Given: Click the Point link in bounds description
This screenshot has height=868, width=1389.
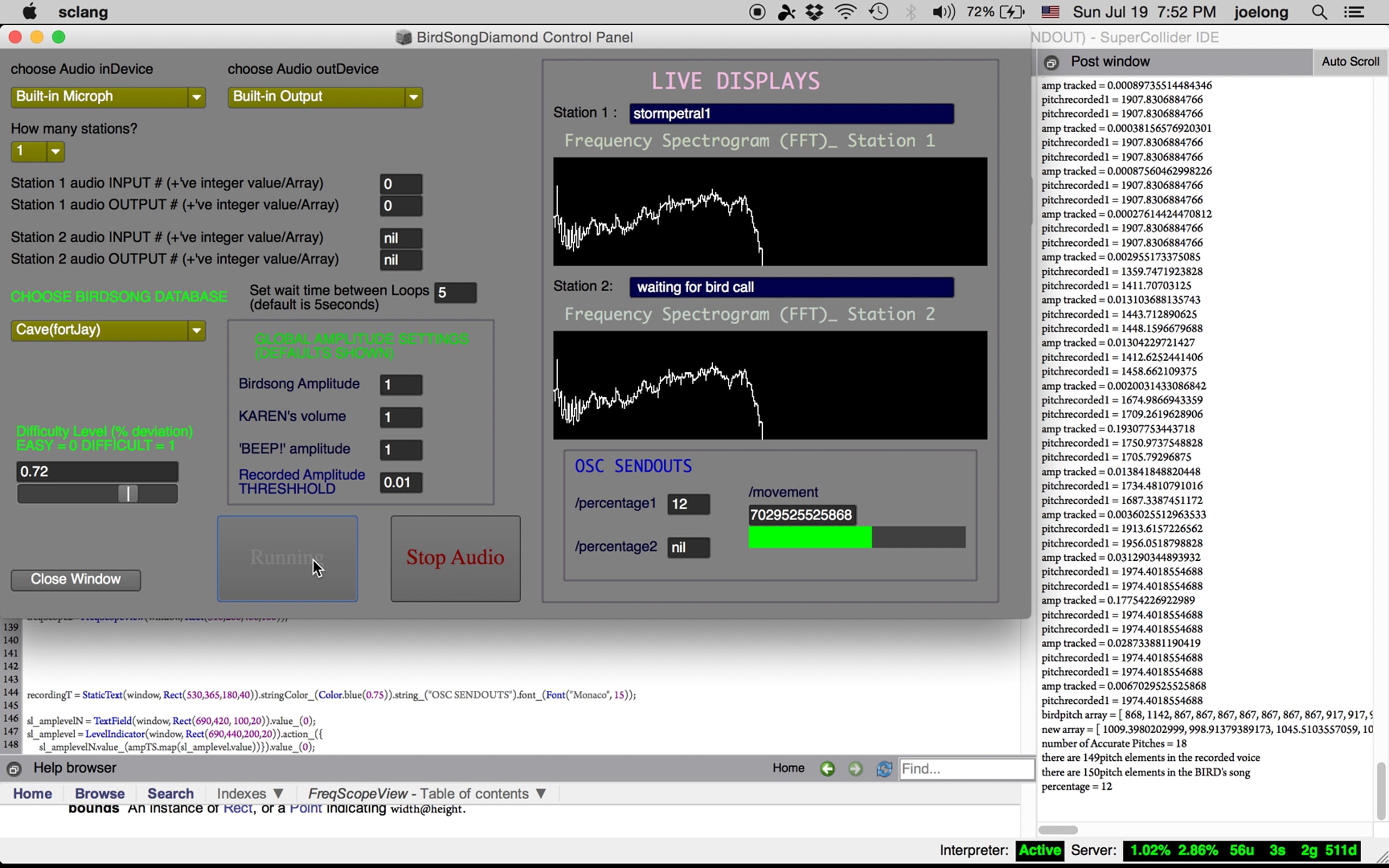Looking at the screenshot, I should click(306, 808).
